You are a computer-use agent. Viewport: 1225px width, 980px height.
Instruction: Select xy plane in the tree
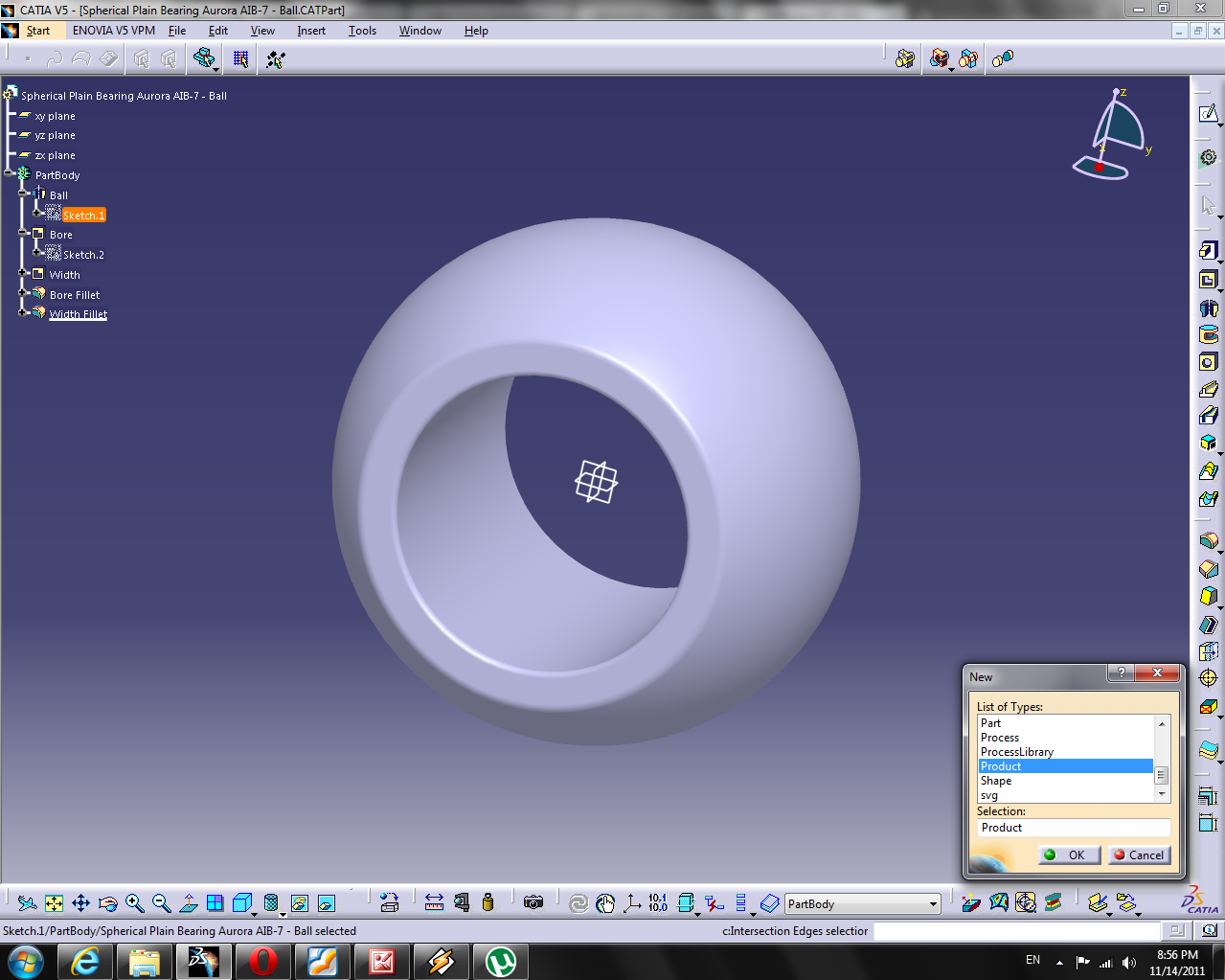[55, 116]
